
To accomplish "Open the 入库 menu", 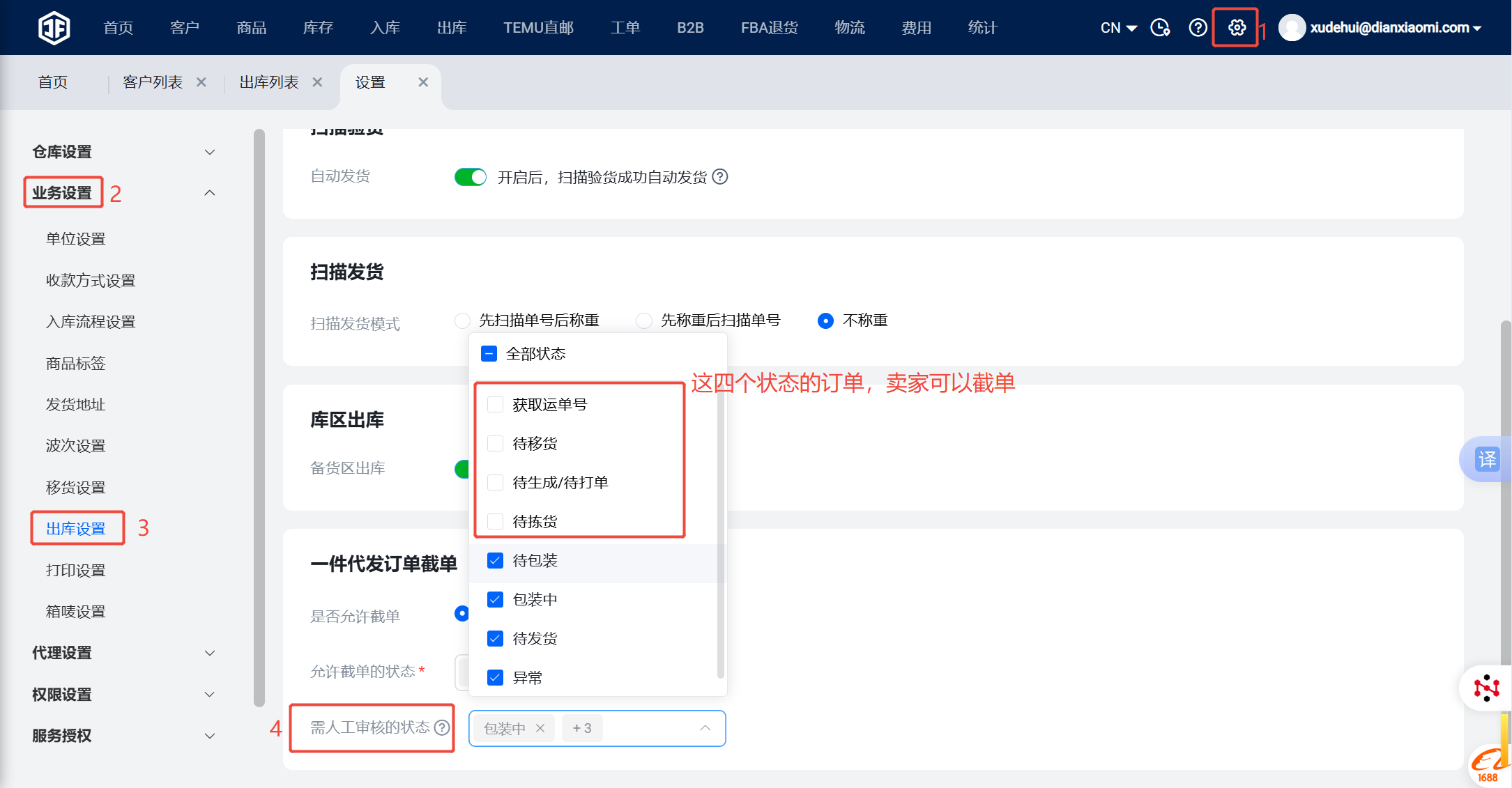I will (x=385, y=28).
